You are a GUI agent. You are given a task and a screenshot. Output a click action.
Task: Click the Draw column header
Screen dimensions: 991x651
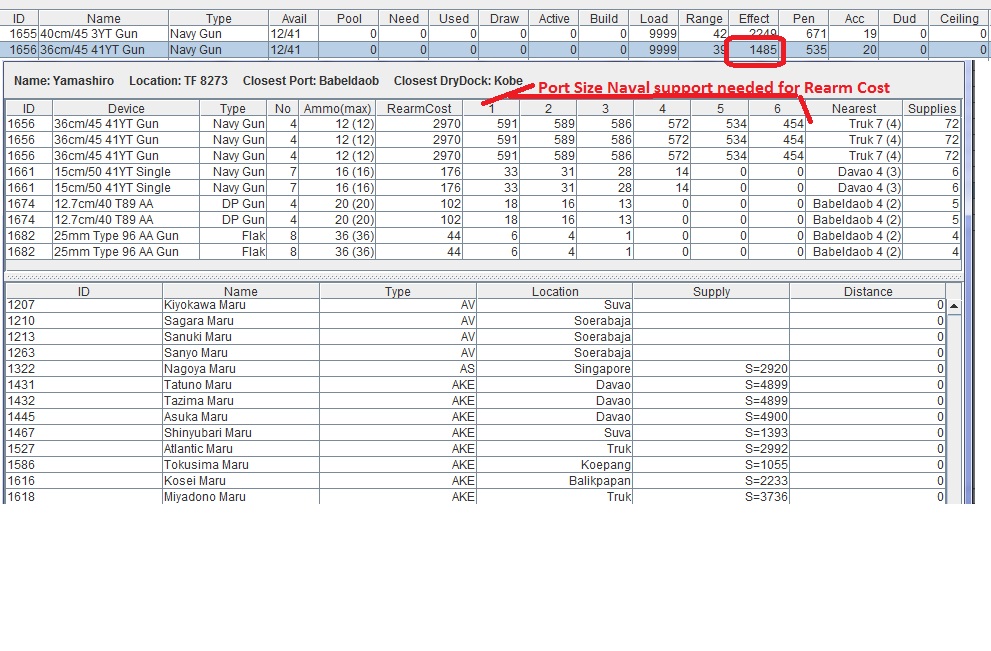(x=504, y=18)
